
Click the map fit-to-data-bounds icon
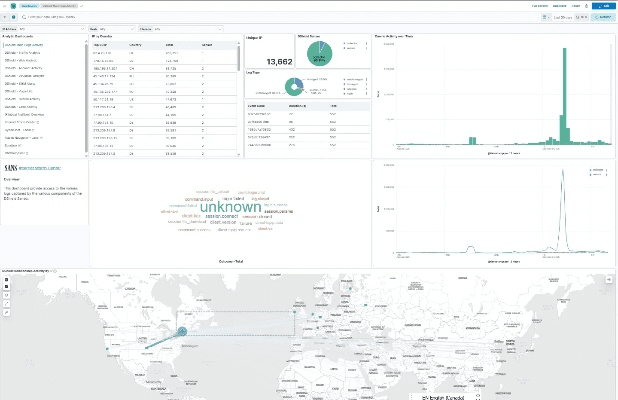(x=7, y=297)
